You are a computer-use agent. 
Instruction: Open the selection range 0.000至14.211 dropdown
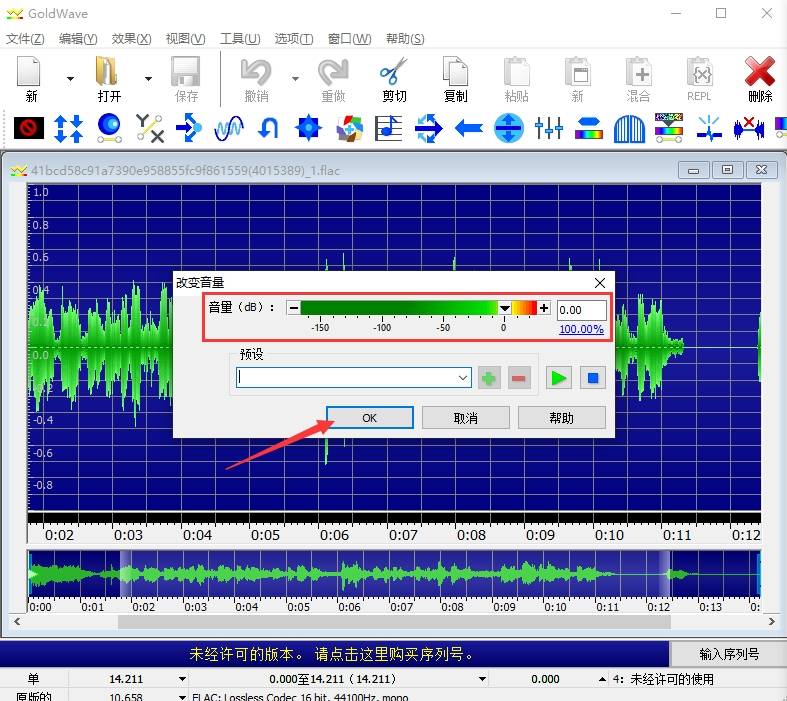coord(482,679)
